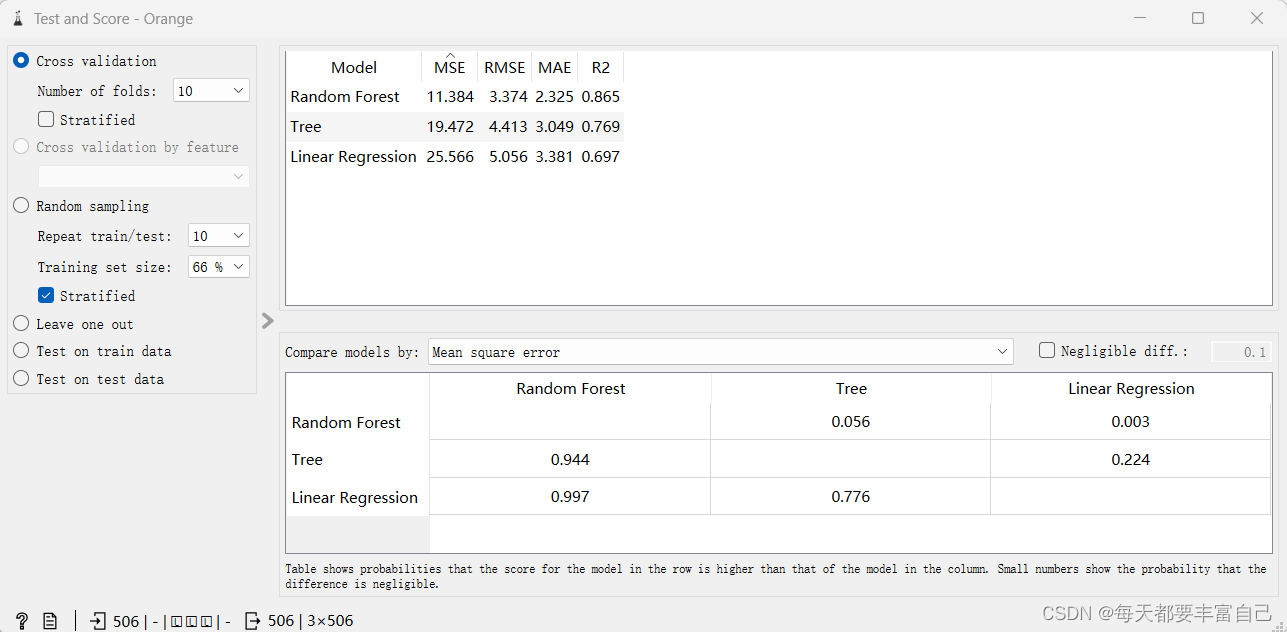Image resolution: width=1287 pixels, height=632 pixels.
Task: Click RMSE value 5.056
Action: [x=508, y=157]
